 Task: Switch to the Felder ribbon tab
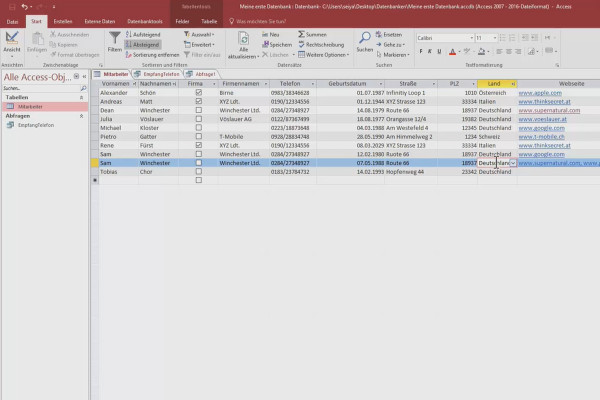point(182,21)
